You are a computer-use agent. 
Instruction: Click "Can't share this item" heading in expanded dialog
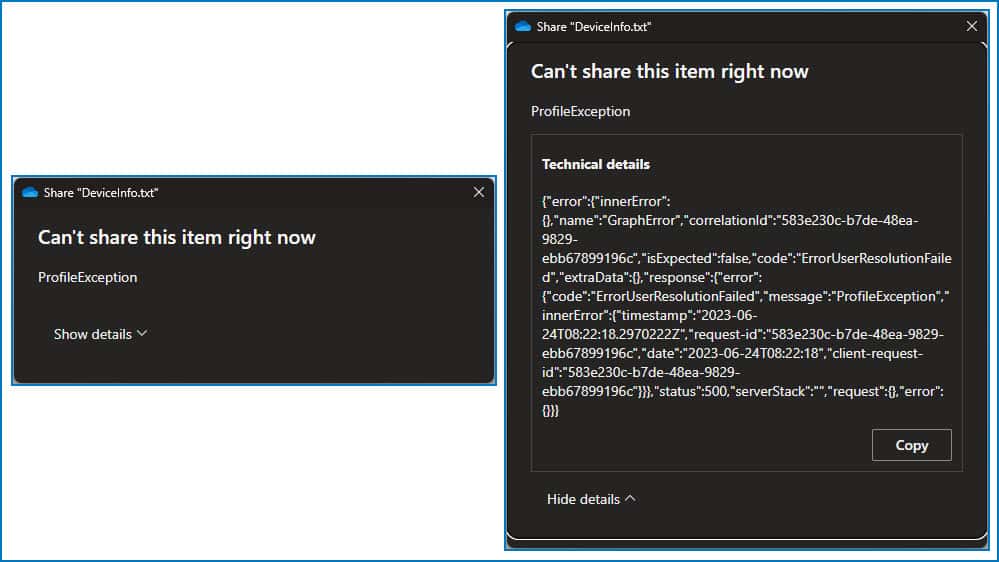[x=670, y=71]
